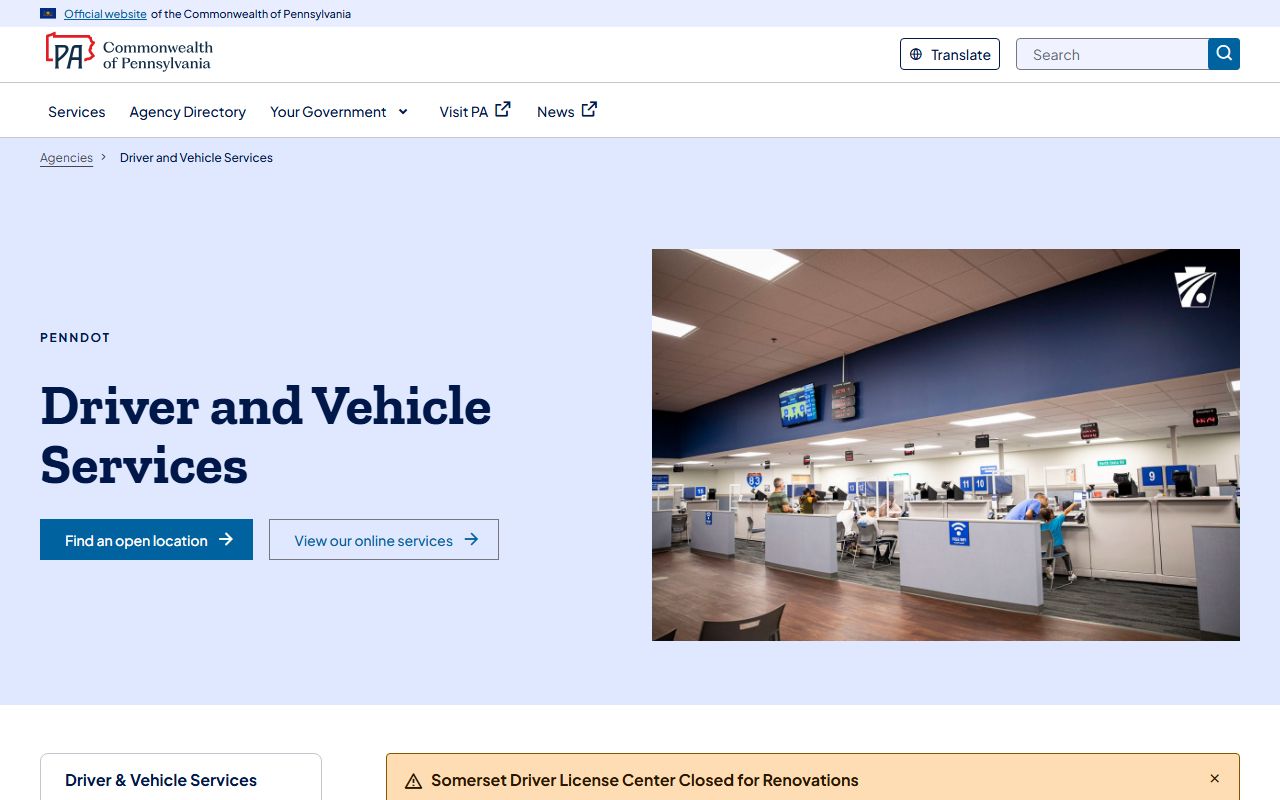Click the PENNDOT eyebrow label
This screenshot has height=800, width=1280.
pos(75,338)
